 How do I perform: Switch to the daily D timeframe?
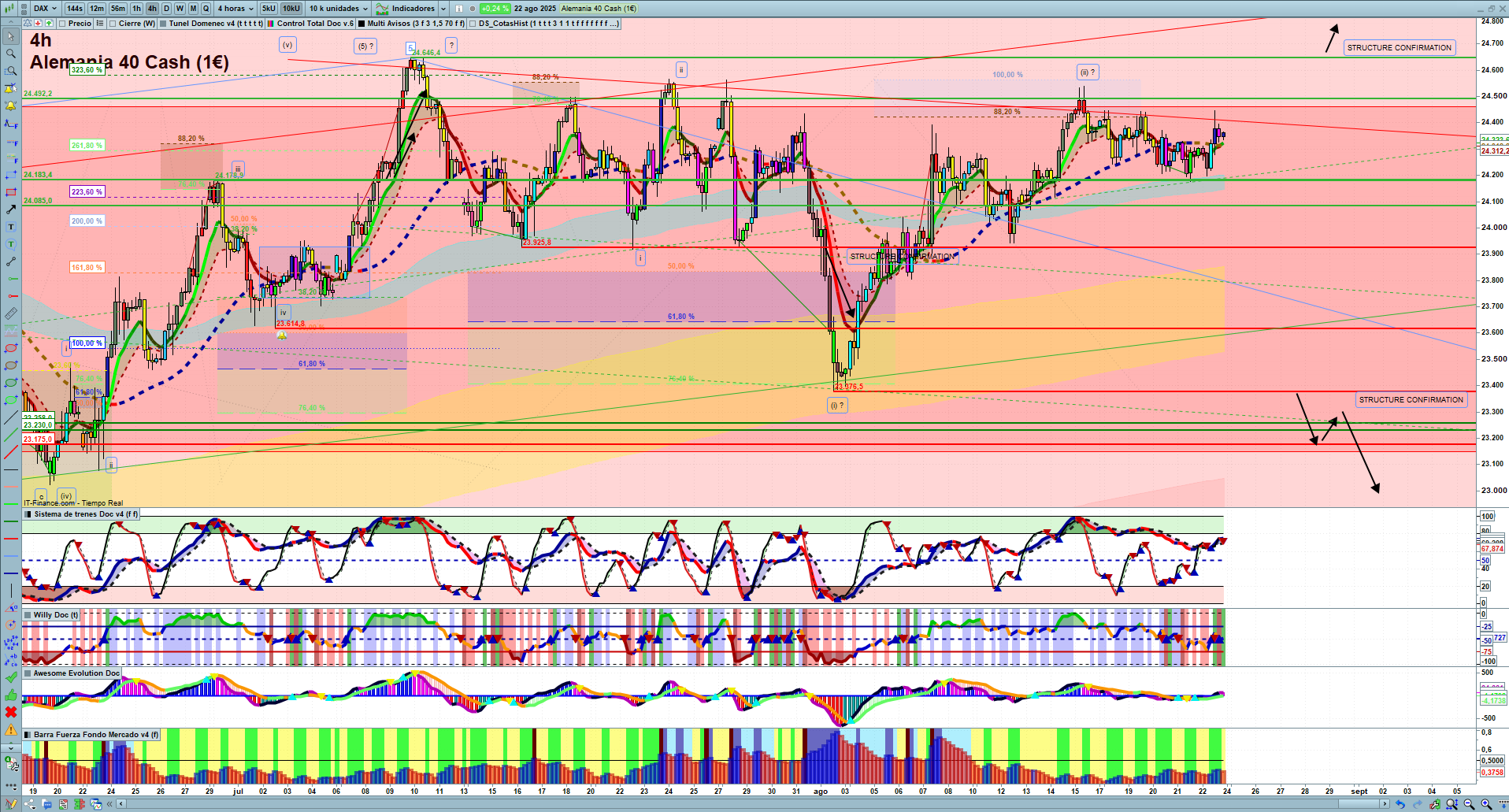tap(166, 9)
